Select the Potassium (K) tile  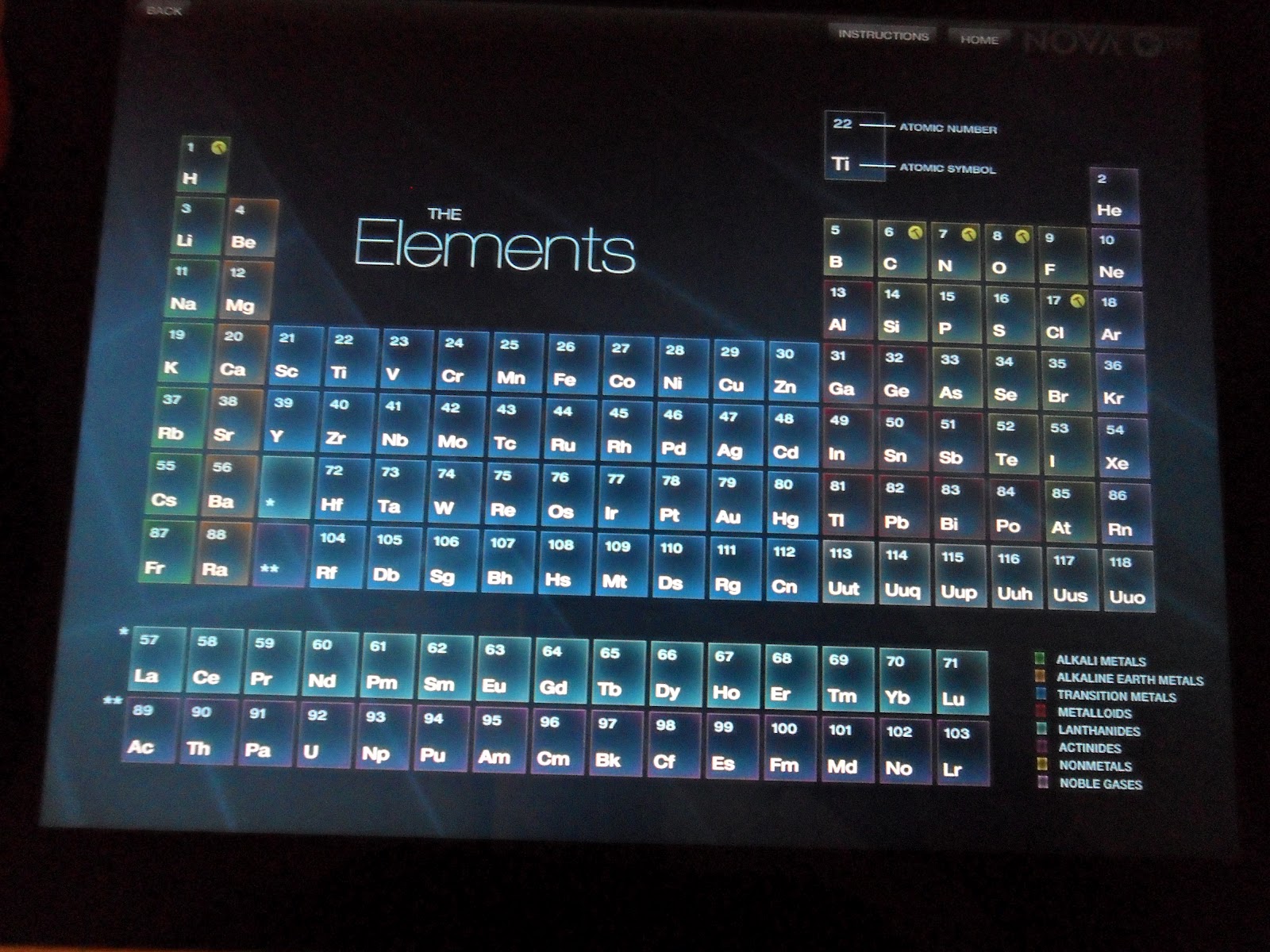tap(187, 352)
